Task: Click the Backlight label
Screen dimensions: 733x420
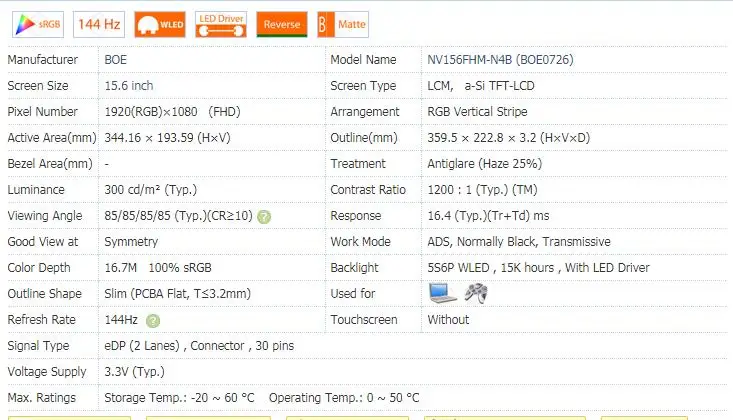Action: (354, 268)
